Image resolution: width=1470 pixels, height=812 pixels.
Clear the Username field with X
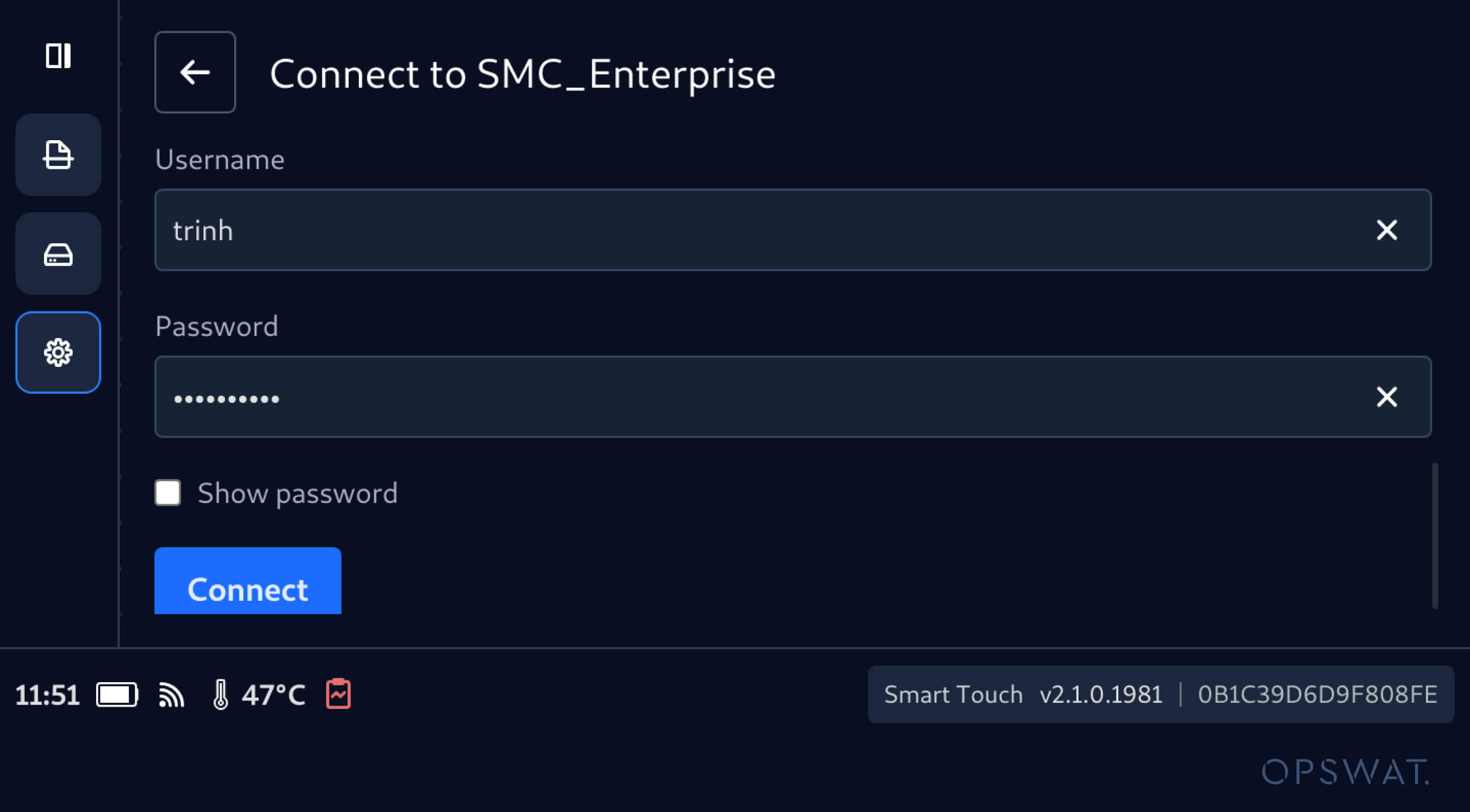click(1387, 230)
